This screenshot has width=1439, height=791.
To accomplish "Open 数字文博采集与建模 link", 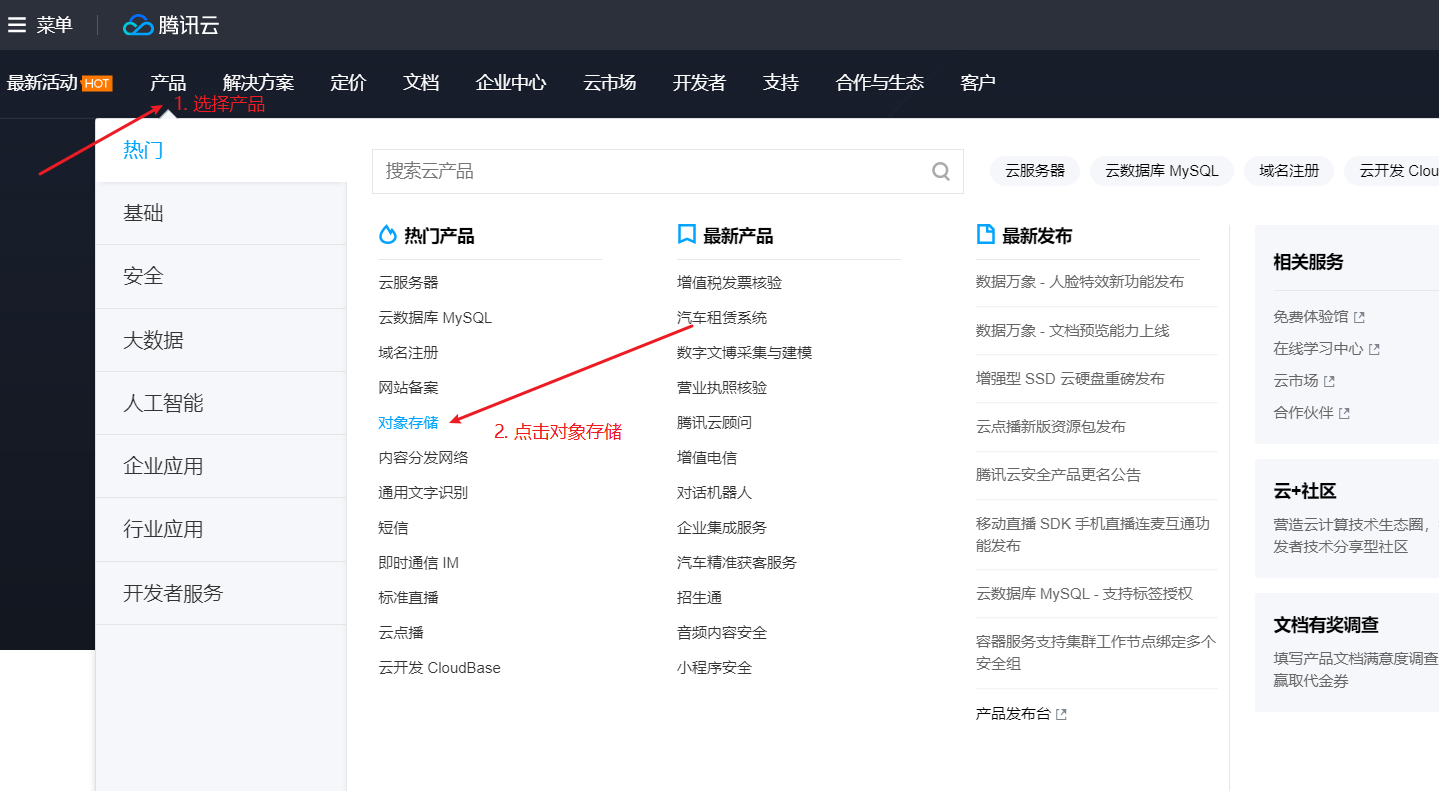I will point(744,353).
